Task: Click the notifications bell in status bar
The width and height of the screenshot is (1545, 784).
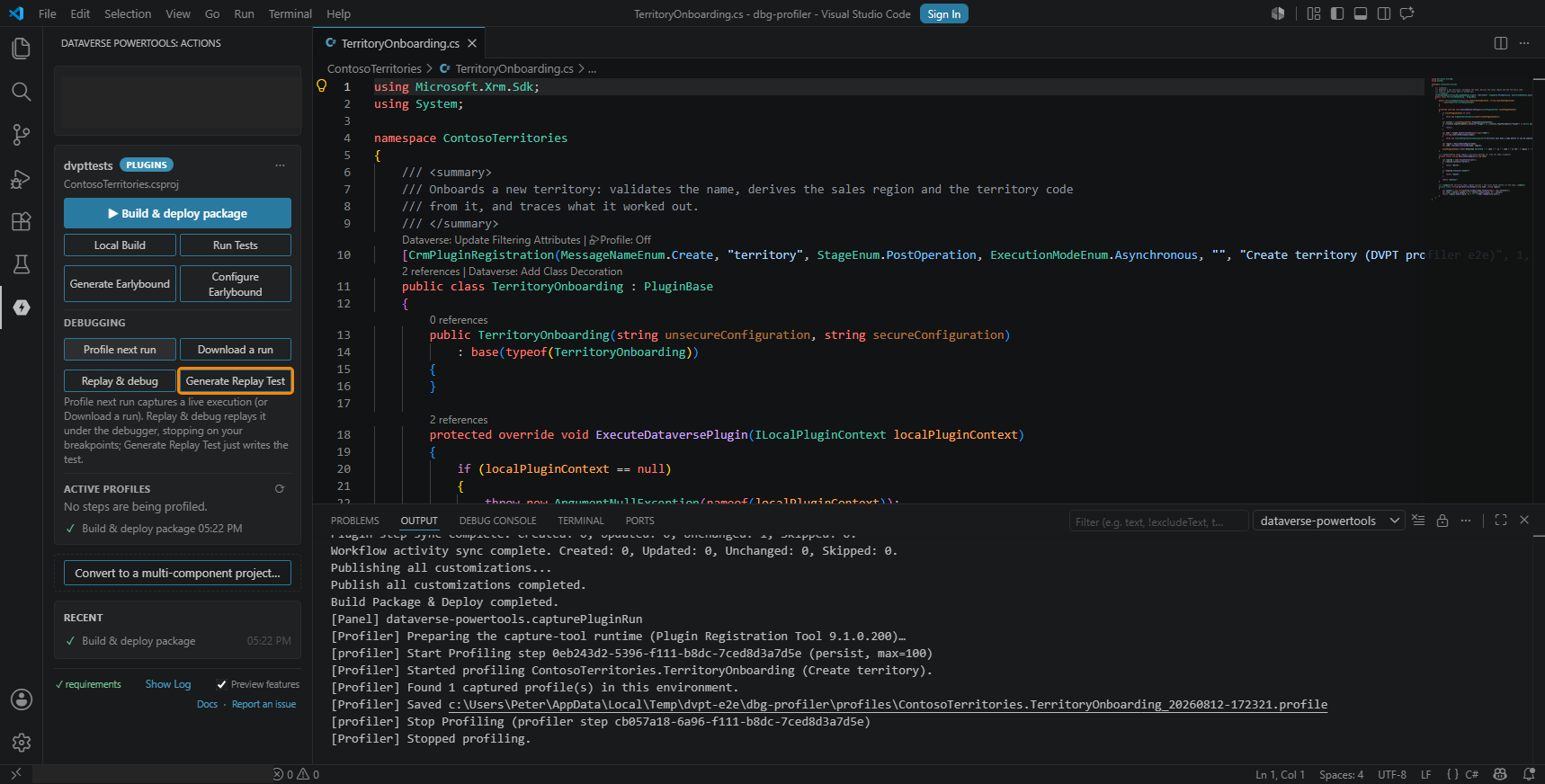Action: point(1529,774)
